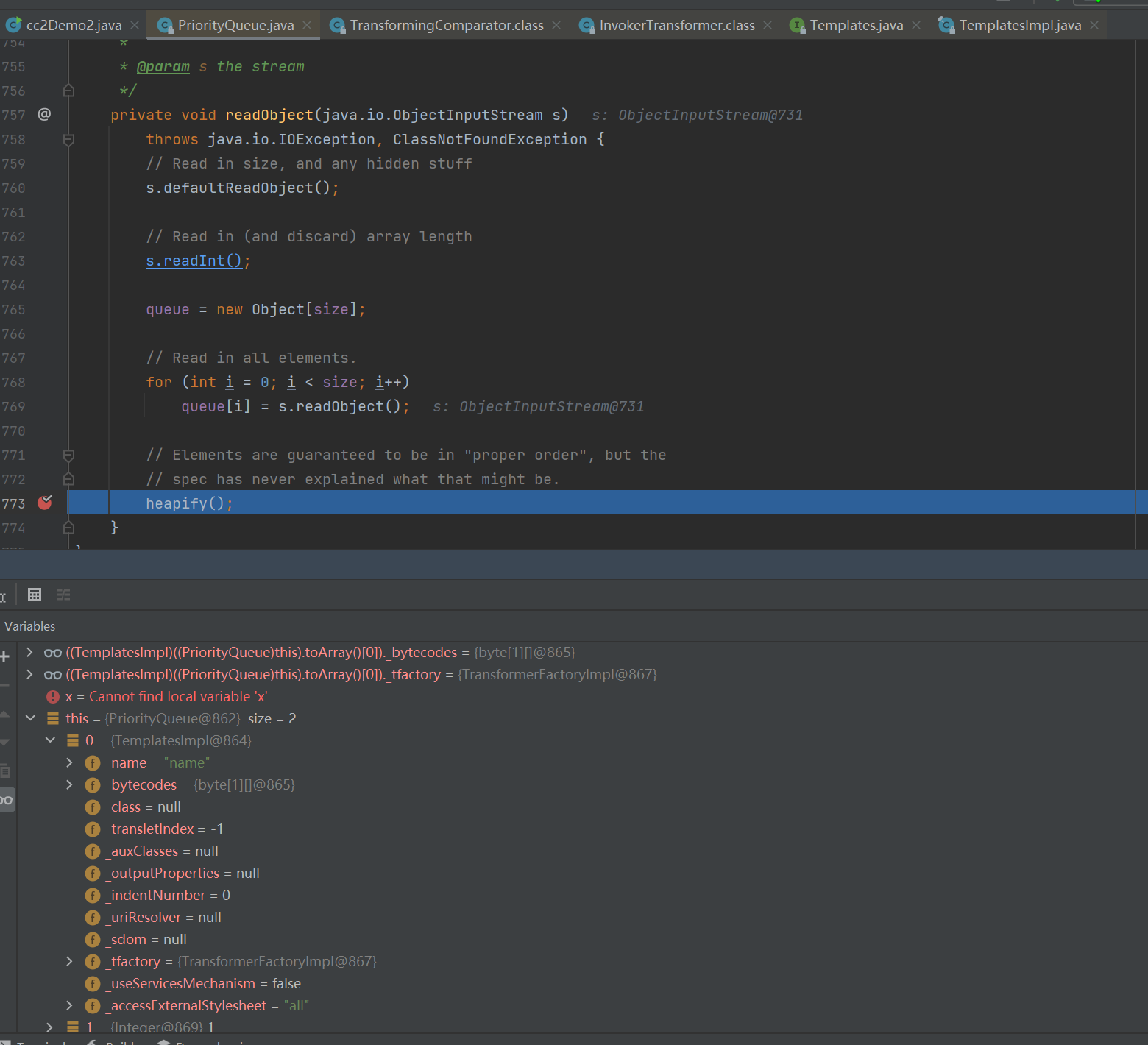The width and height of the screenshot is (1148, 1045).
Task: Click the Variables panel header
Action: [x=30, y=626]
